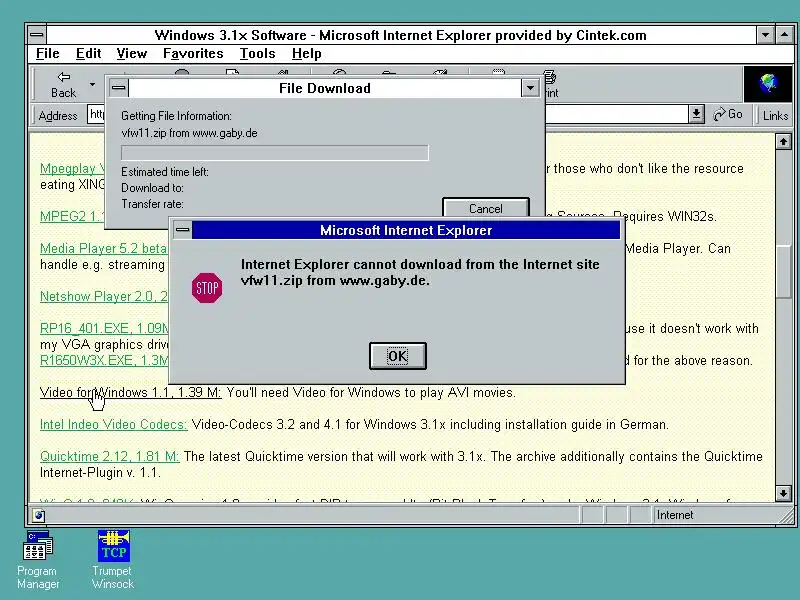Click the Go button

(x=728, y=114)
